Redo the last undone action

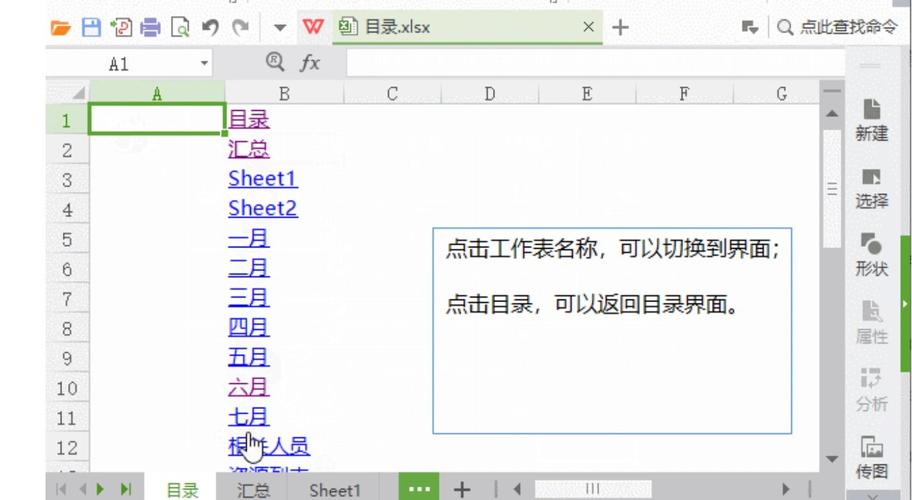coord(240,27)
